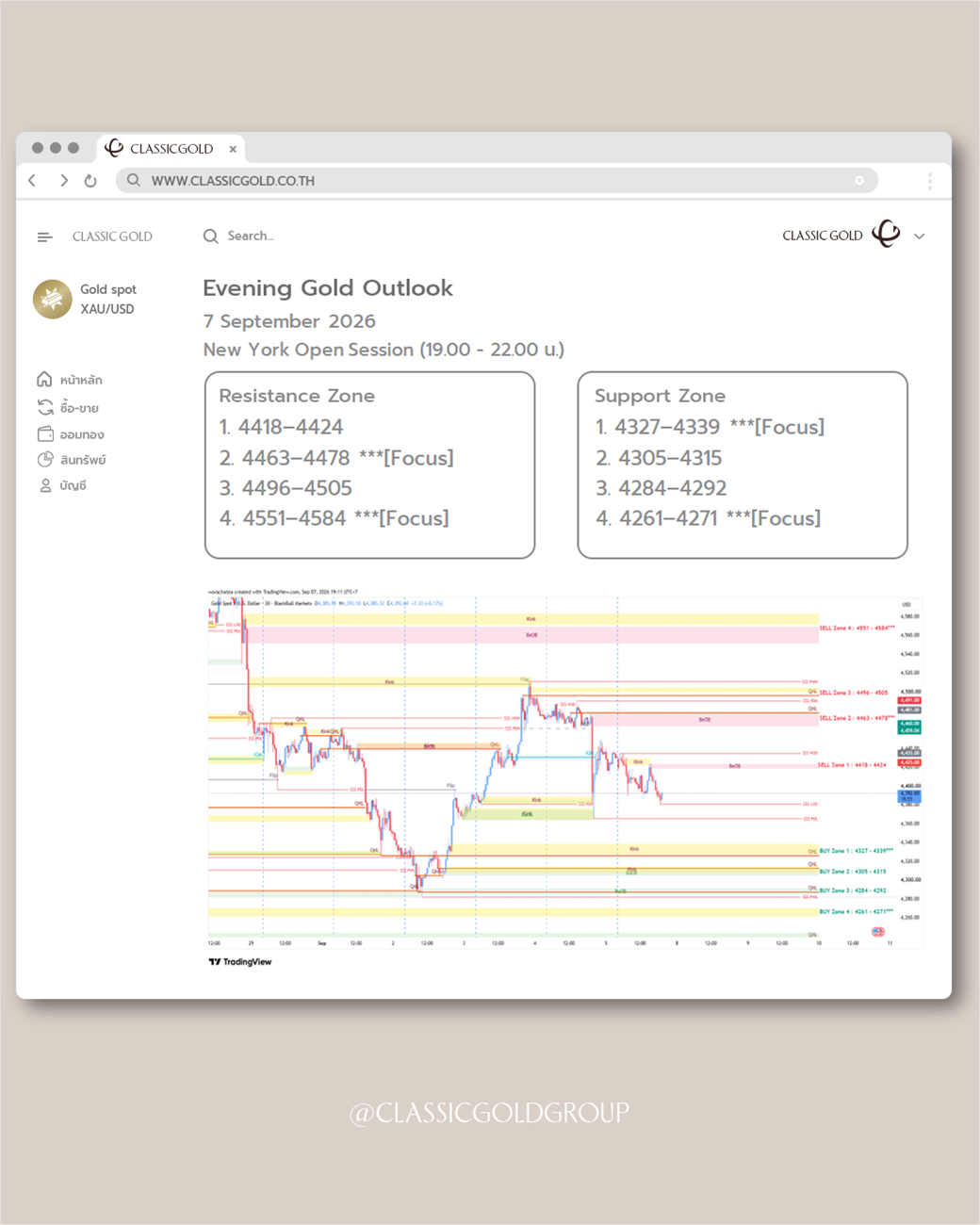The image size is (980, 1225).
Task: Close the CLASSICGOLD tab
Action: coord(233,149)
